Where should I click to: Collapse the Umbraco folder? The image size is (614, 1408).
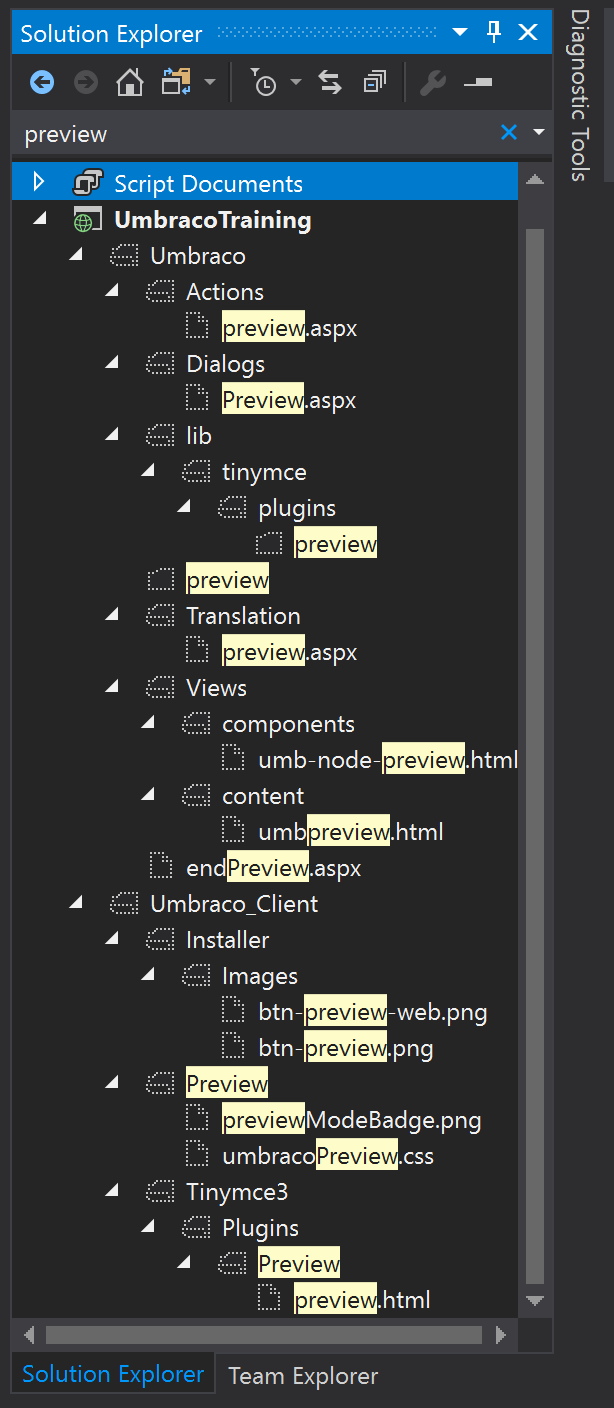coord(76,256)
